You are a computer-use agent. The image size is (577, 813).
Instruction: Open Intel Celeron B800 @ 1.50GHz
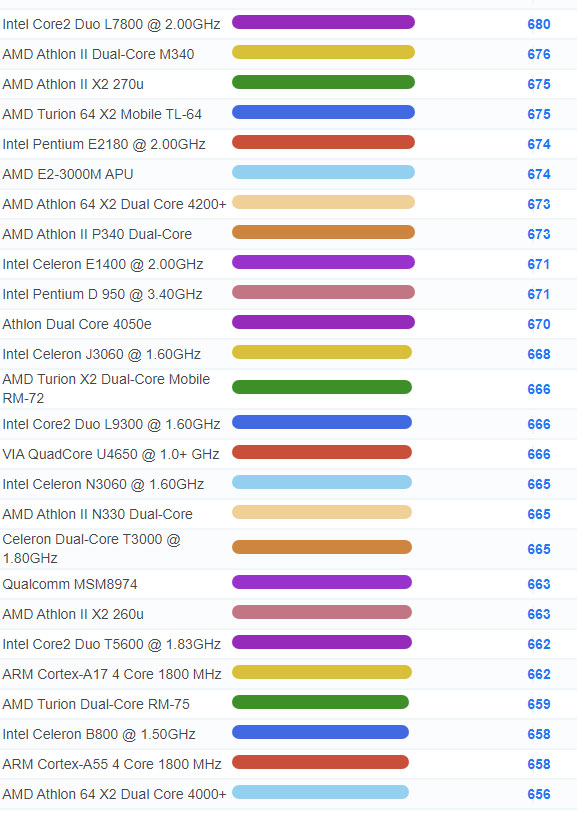[x=99, y=736]
